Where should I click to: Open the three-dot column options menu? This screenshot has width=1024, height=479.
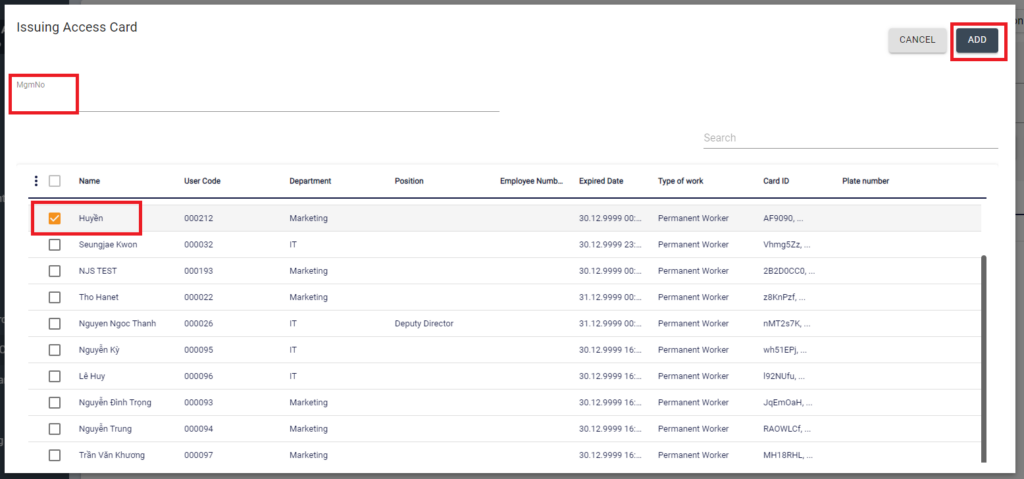(36, 181)
